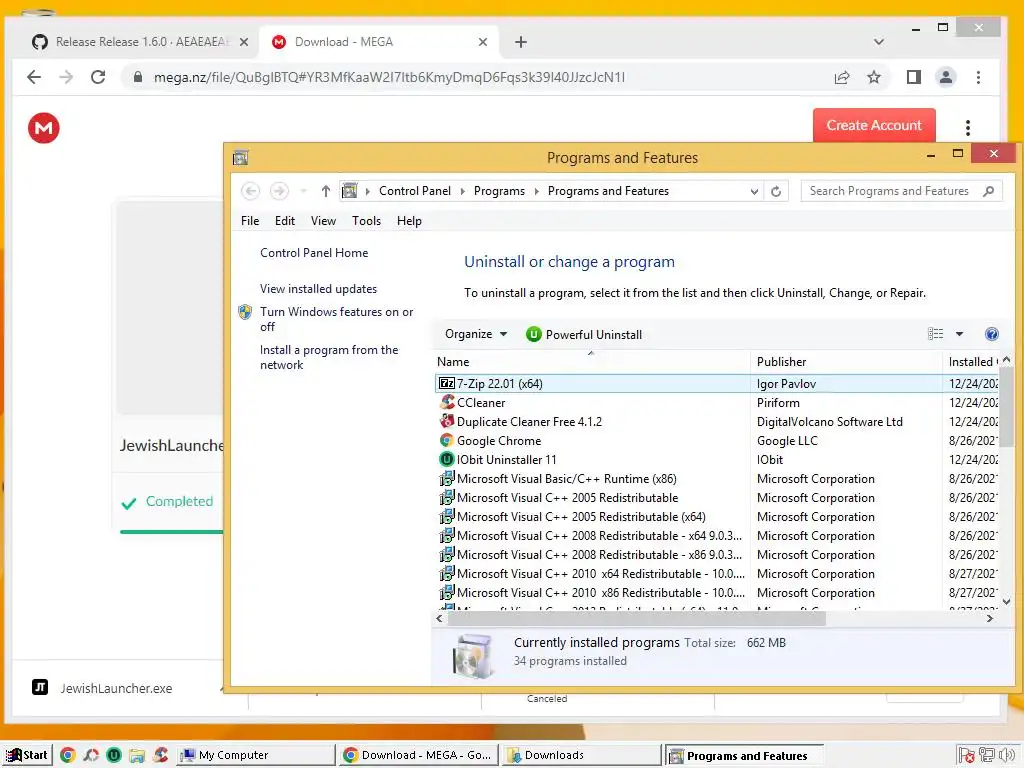Viewport: 1024px width, 768px height.
Task: Expand the Organize dropdown
Action: point(475,334)
